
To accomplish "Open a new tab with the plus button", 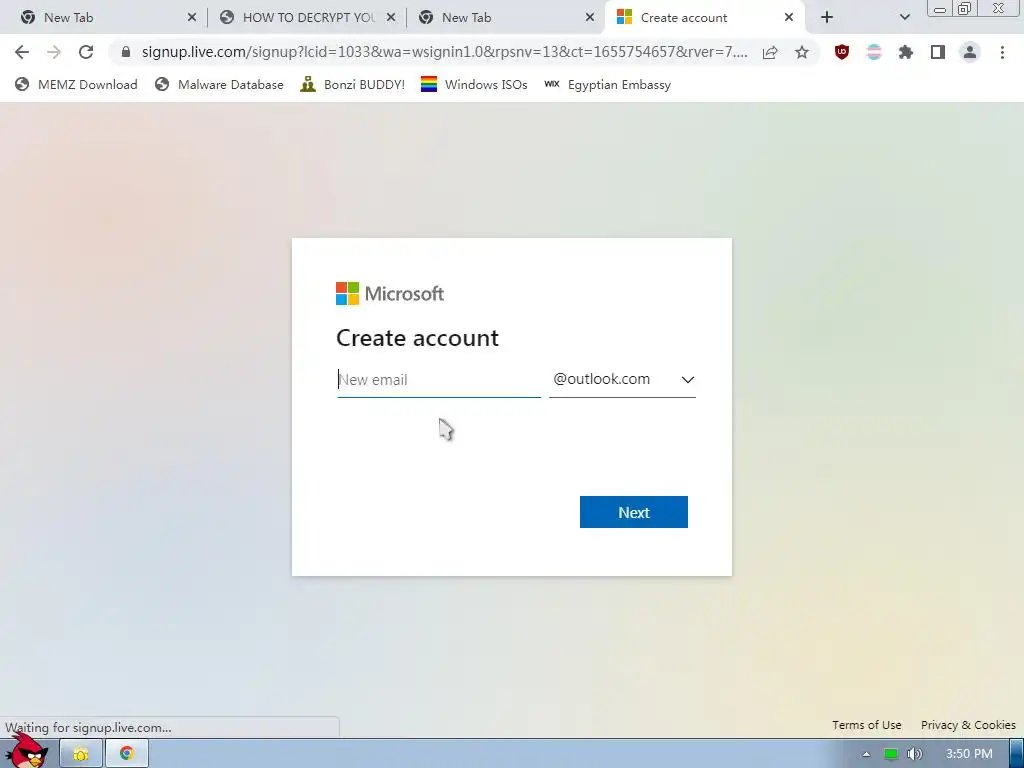I will point(827,18).
